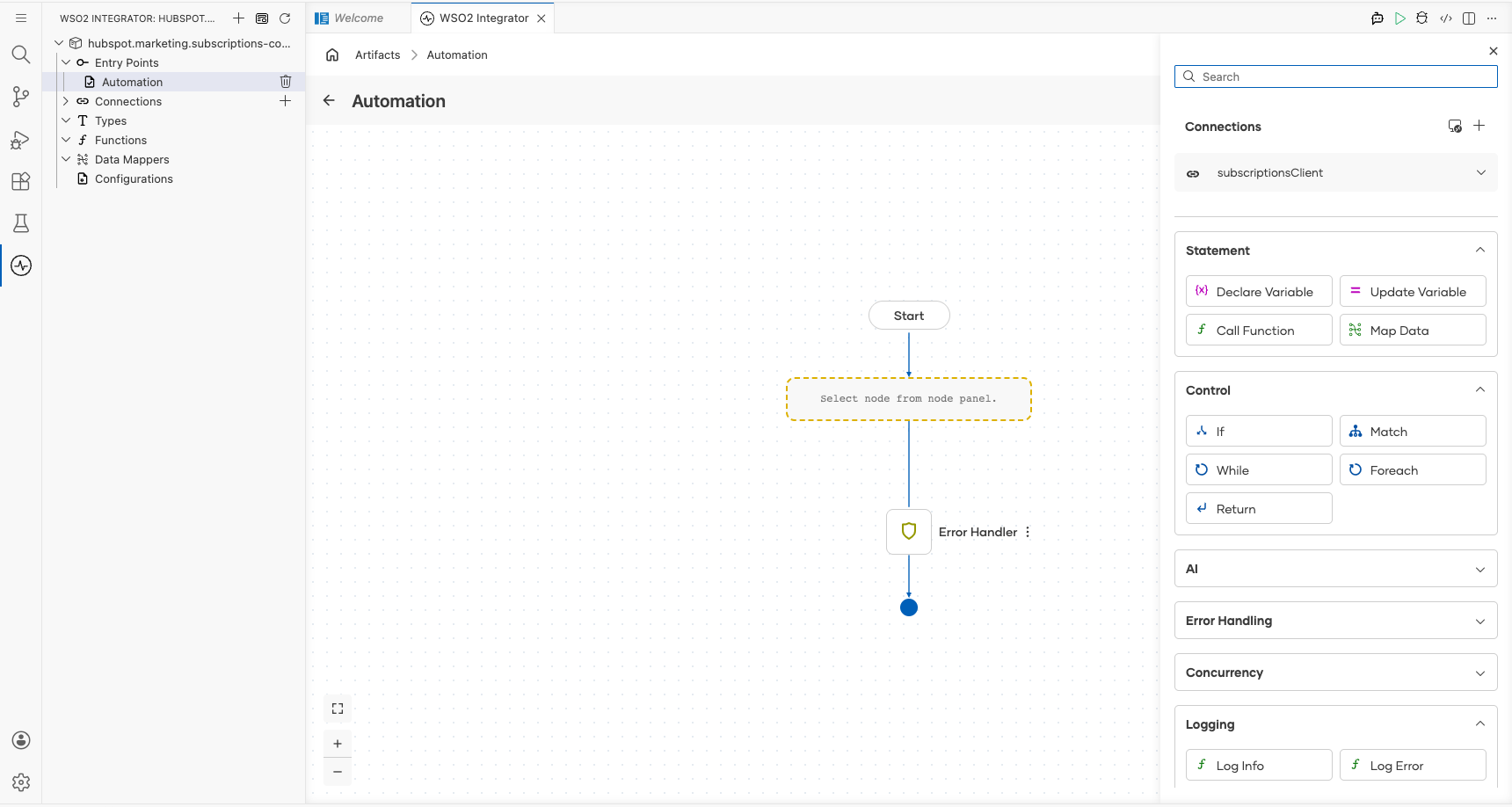This screenshot has width=1512, height=807.
Task: Refresh the integrator project tree
Action: (x=285, y=18)
